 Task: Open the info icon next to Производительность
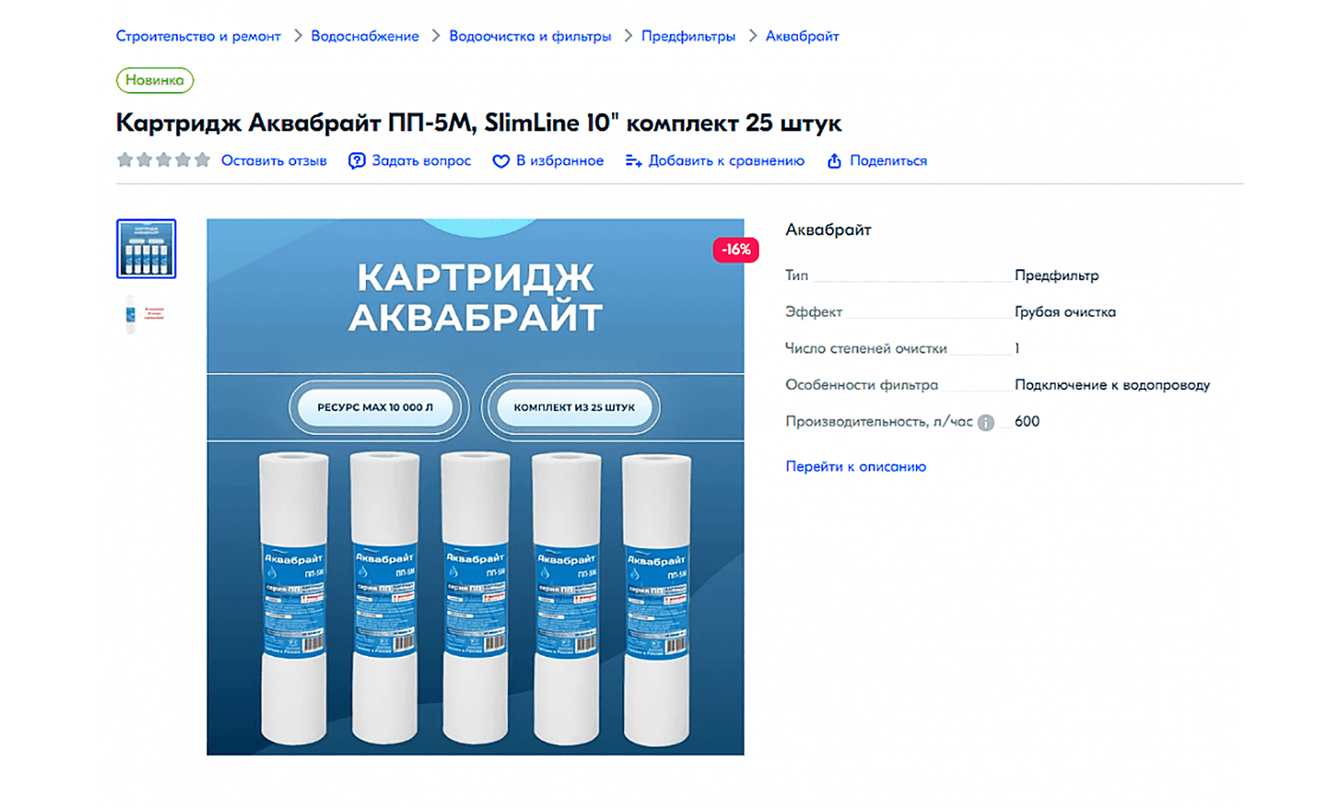986,422
